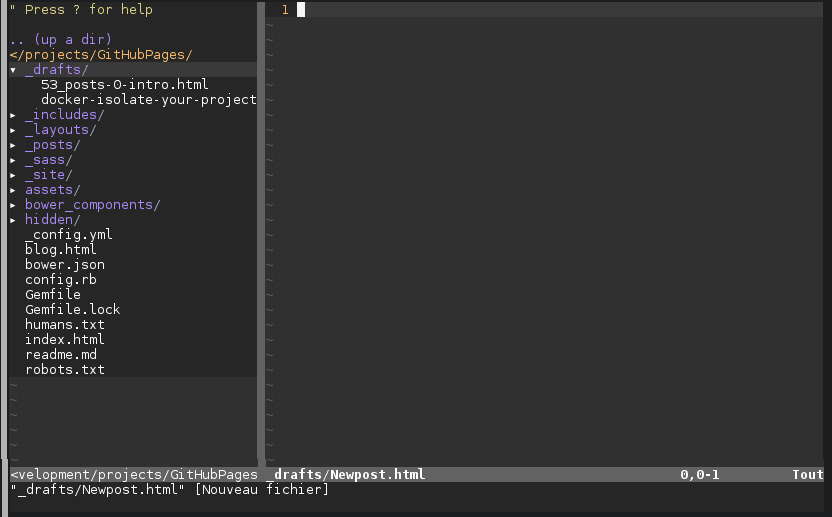This screenshot has height=517, width=832.
Task: Open readme.md in the tree
Action: tap(60, 354)
